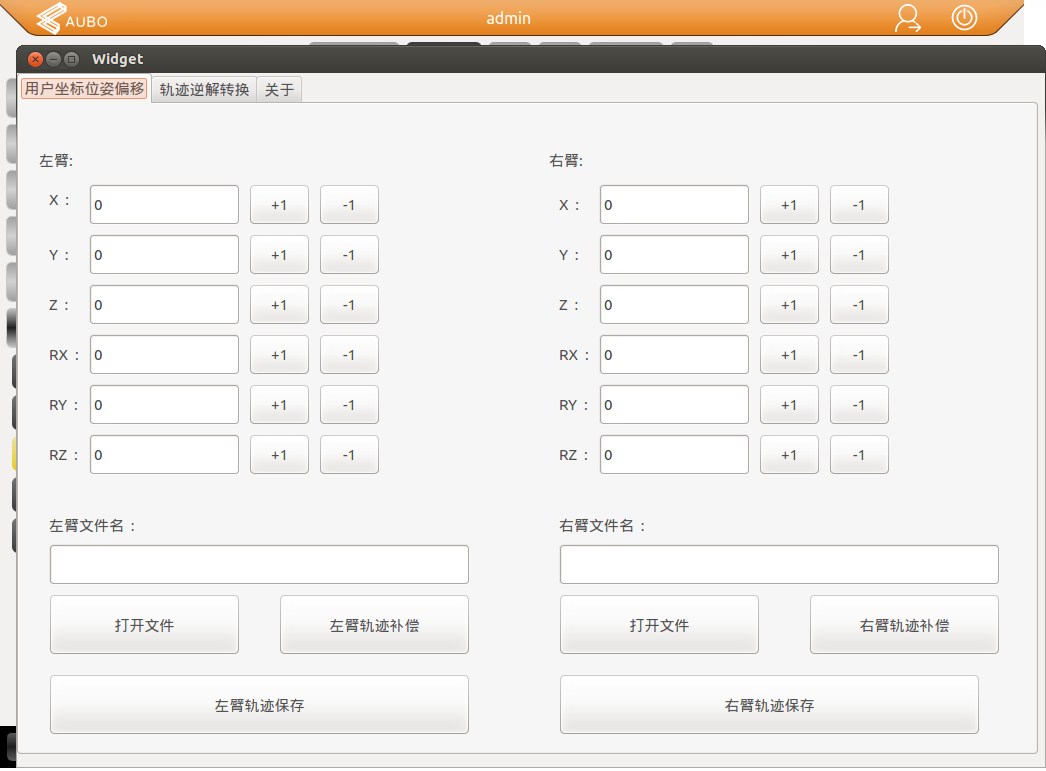Click the 左臂文件名 text field

tap(259, 564)
